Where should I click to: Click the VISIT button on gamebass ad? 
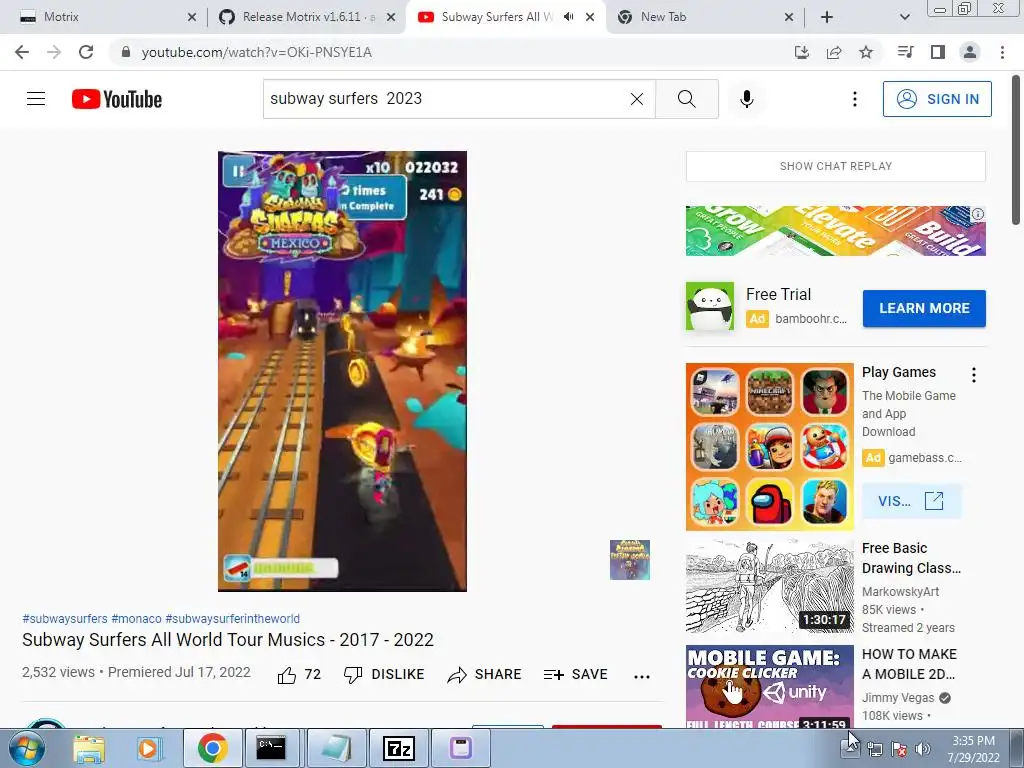[911, 501]
